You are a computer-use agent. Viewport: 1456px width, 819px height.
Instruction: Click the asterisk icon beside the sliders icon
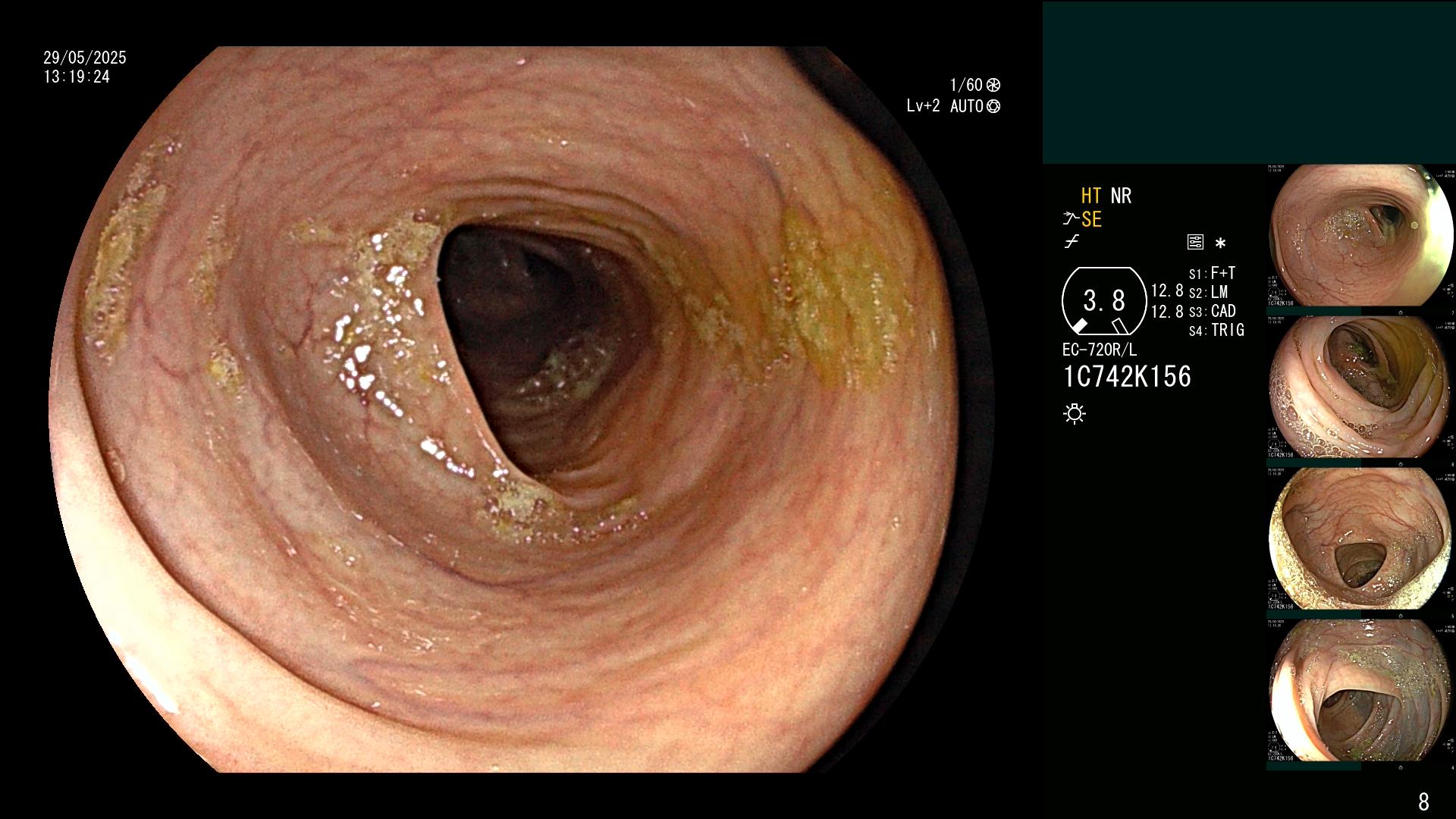click(x=1220, y=243)
